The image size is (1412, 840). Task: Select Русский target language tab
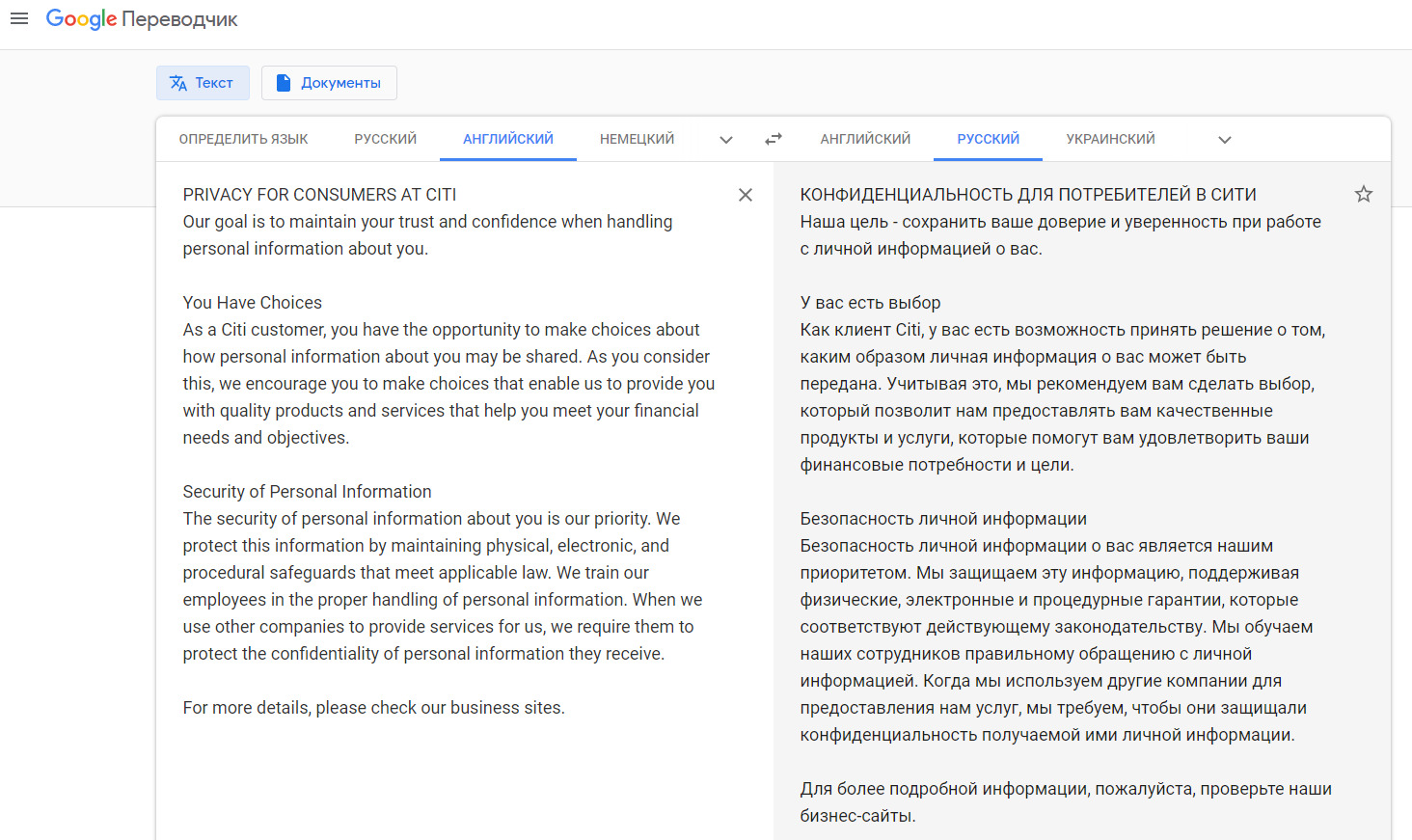click(x=988, y=139)
